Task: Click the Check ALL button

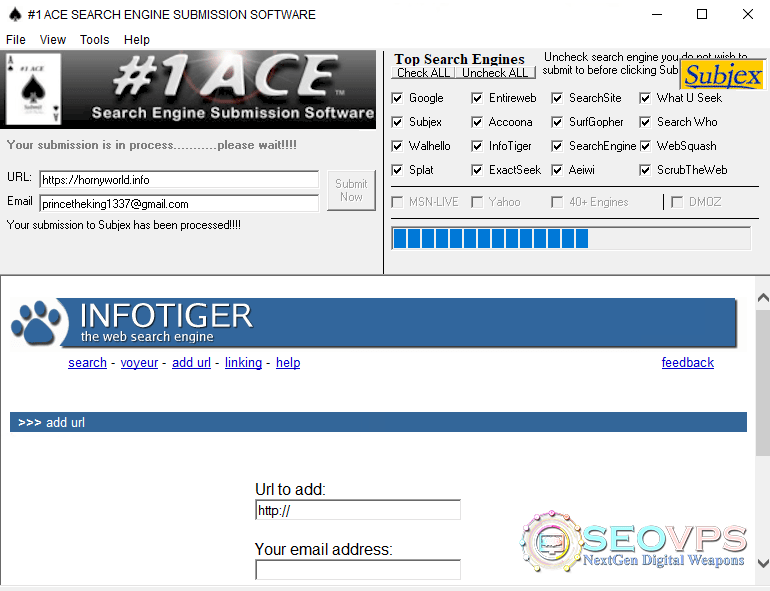Action: pyautogui.click(x=423, y=73)
